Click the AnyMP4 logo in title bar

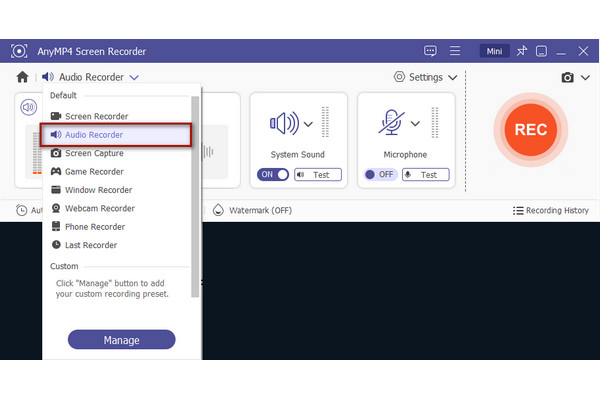pos(19,51)
